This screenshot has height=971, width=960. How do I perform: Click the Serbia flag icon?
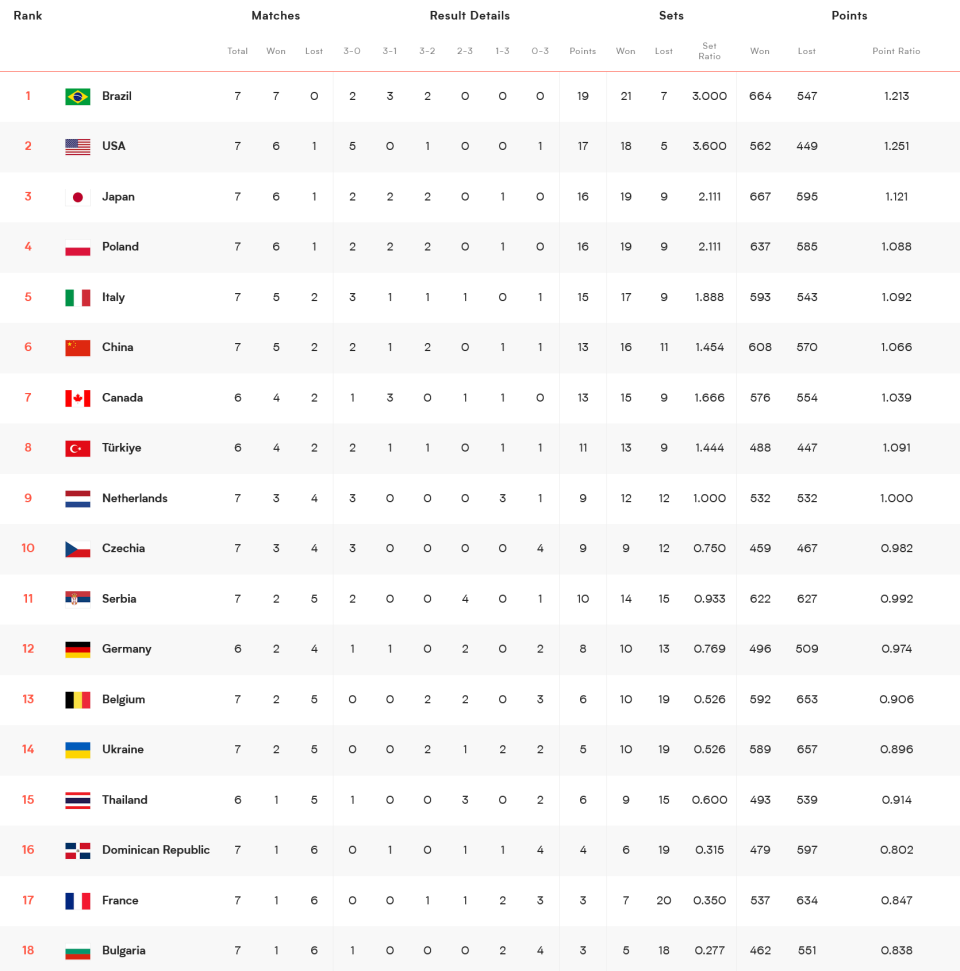pos(77,599)
